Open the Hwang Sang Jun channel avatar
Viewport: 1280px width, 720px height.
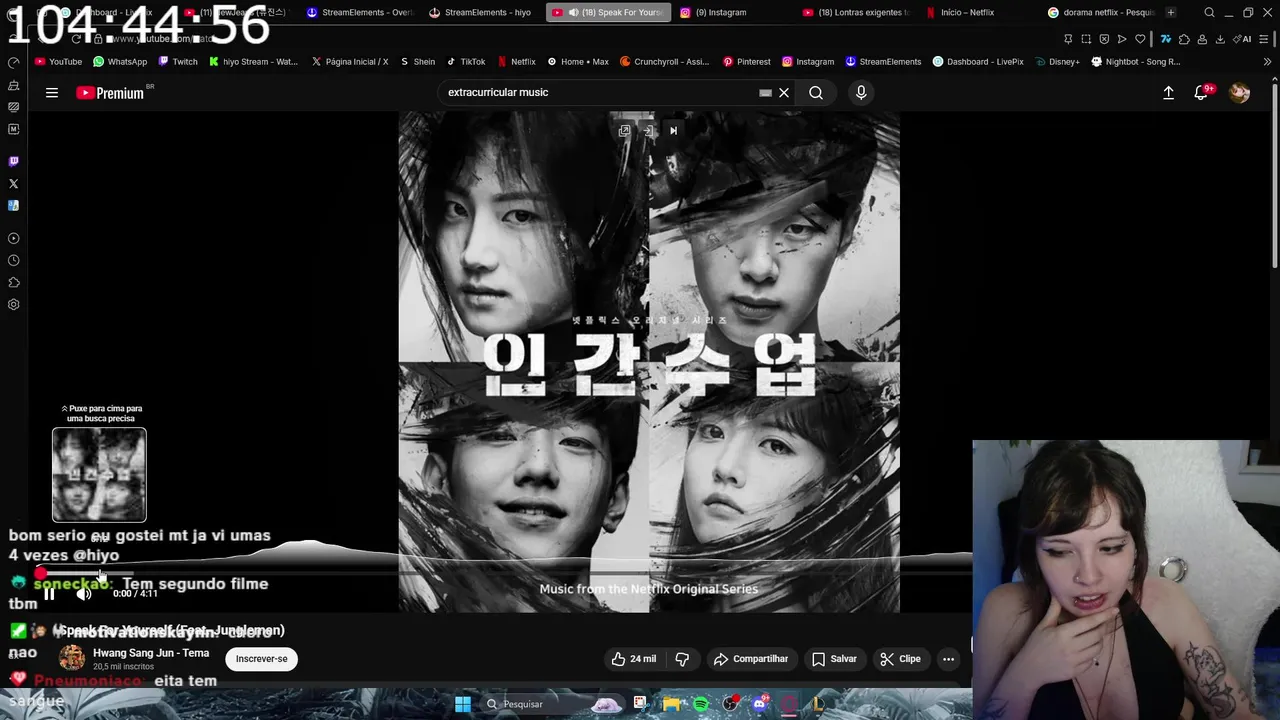tap(72, 658)
